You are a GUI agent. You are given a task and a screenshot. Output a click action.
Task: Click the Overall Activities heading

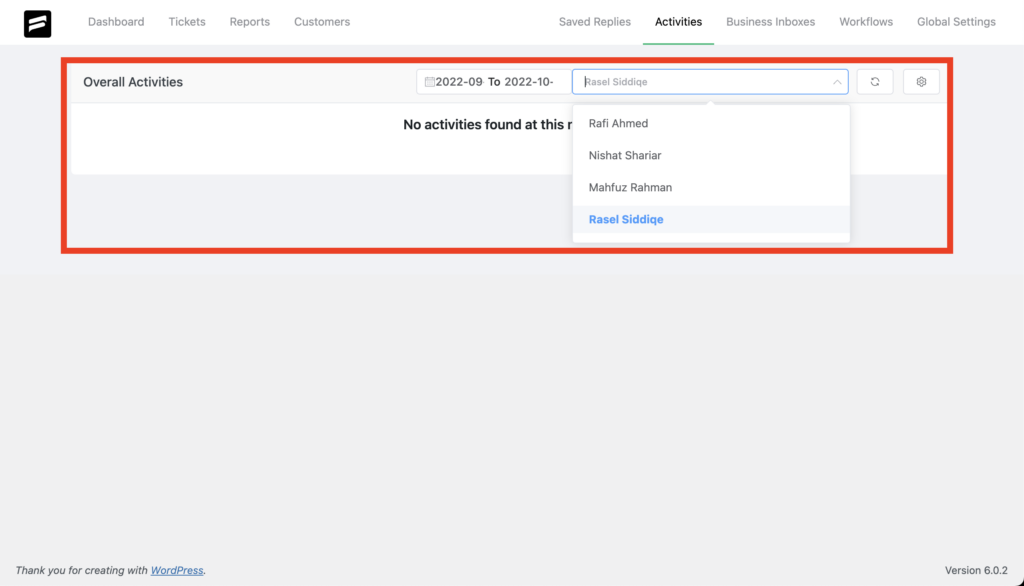click(x=133, y=82)
